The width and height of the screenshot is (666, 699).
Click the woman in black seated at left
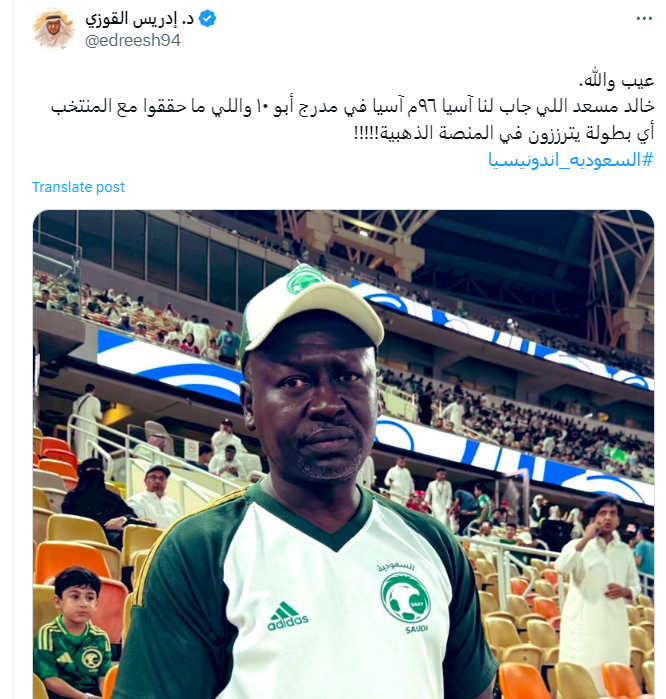point(96,497)
